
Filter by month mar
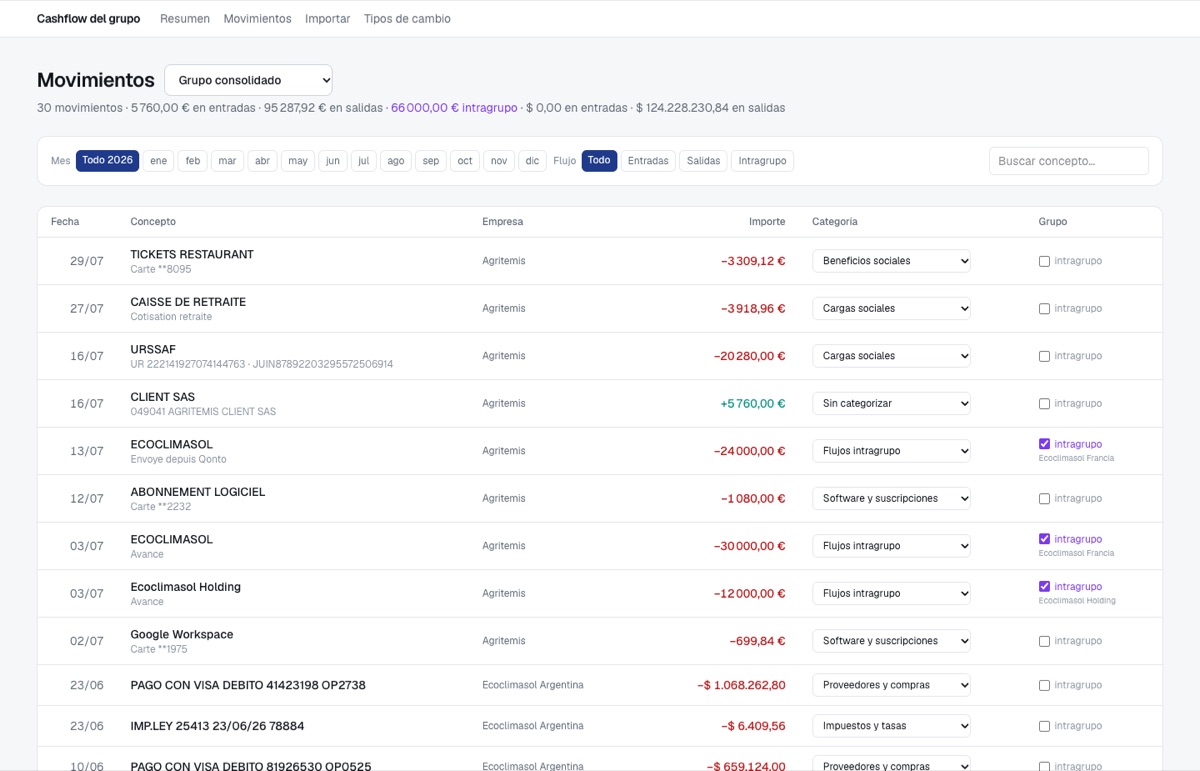click(x=227, y=161)
